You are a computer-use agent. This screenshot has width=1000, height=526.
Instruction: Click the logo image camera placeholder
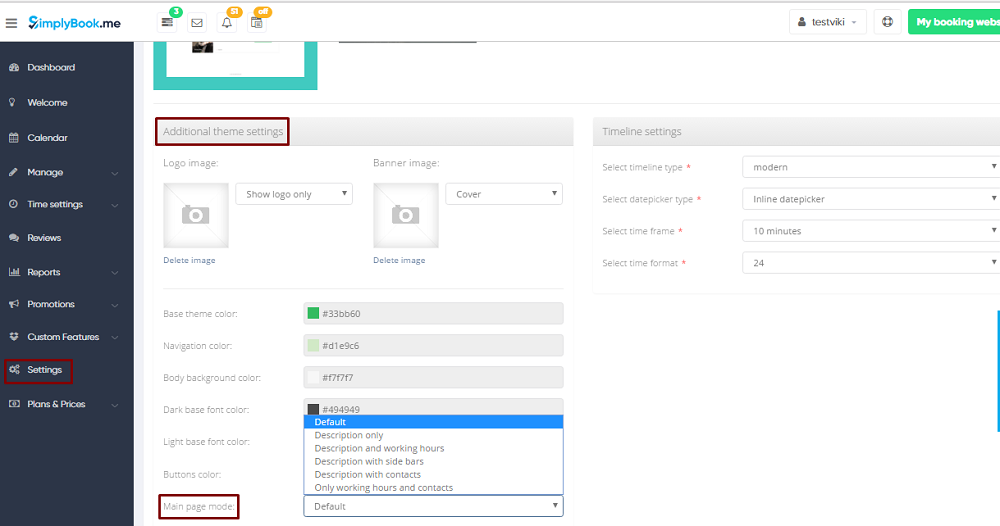196,214
